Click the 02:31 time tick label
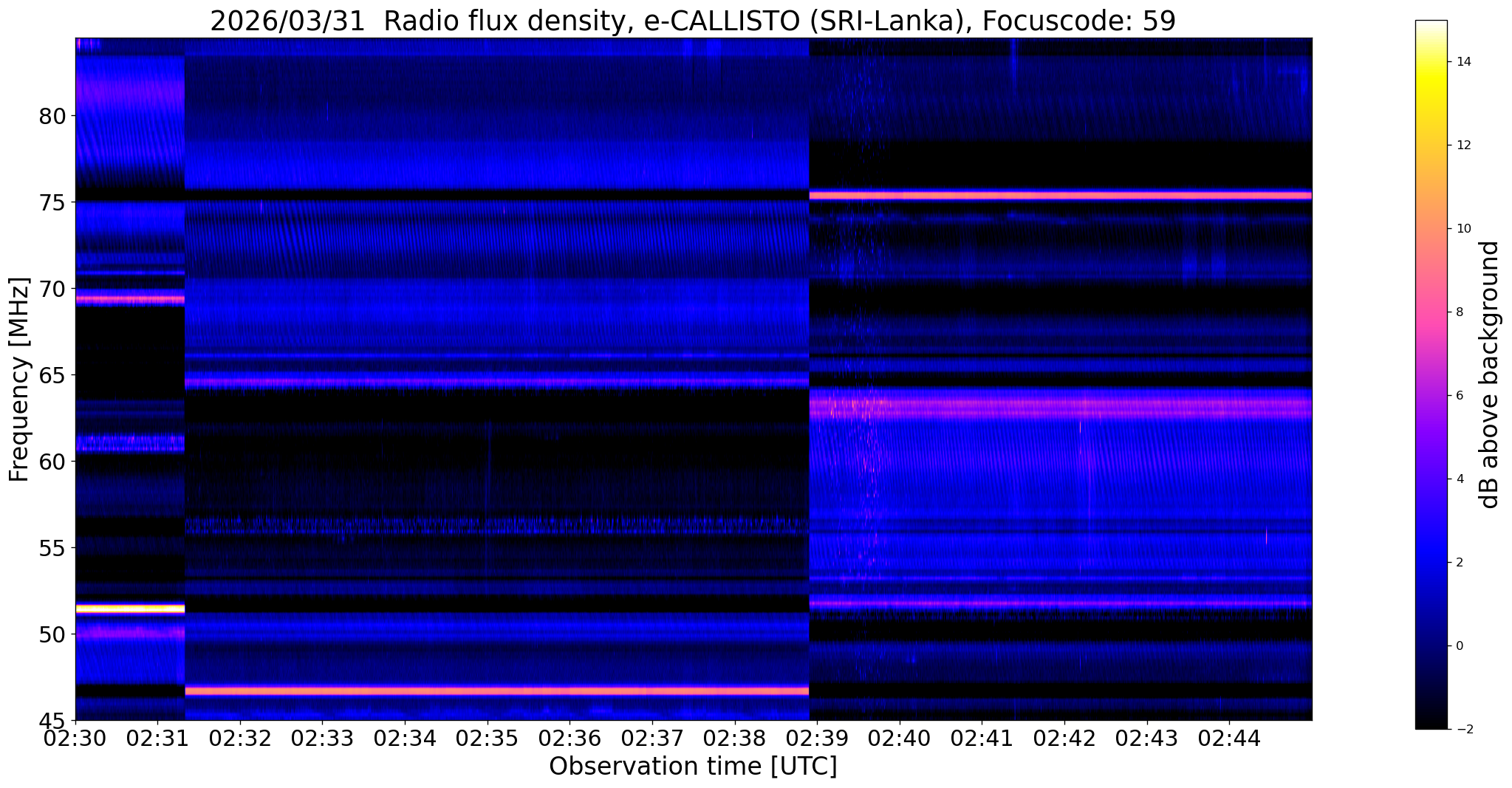Image resolution: width=1512 pixels, height=788 pixels. point(157,738)
